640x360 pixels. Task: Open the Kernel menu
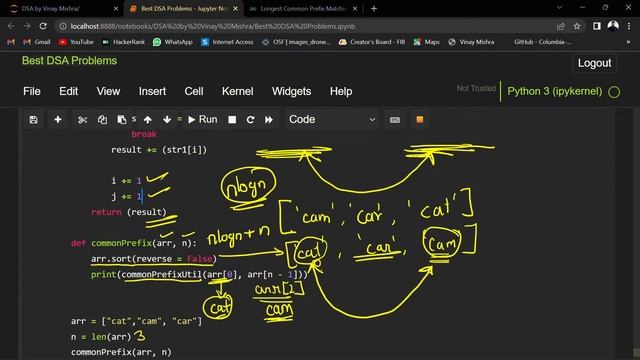click(x=238, y=91)
